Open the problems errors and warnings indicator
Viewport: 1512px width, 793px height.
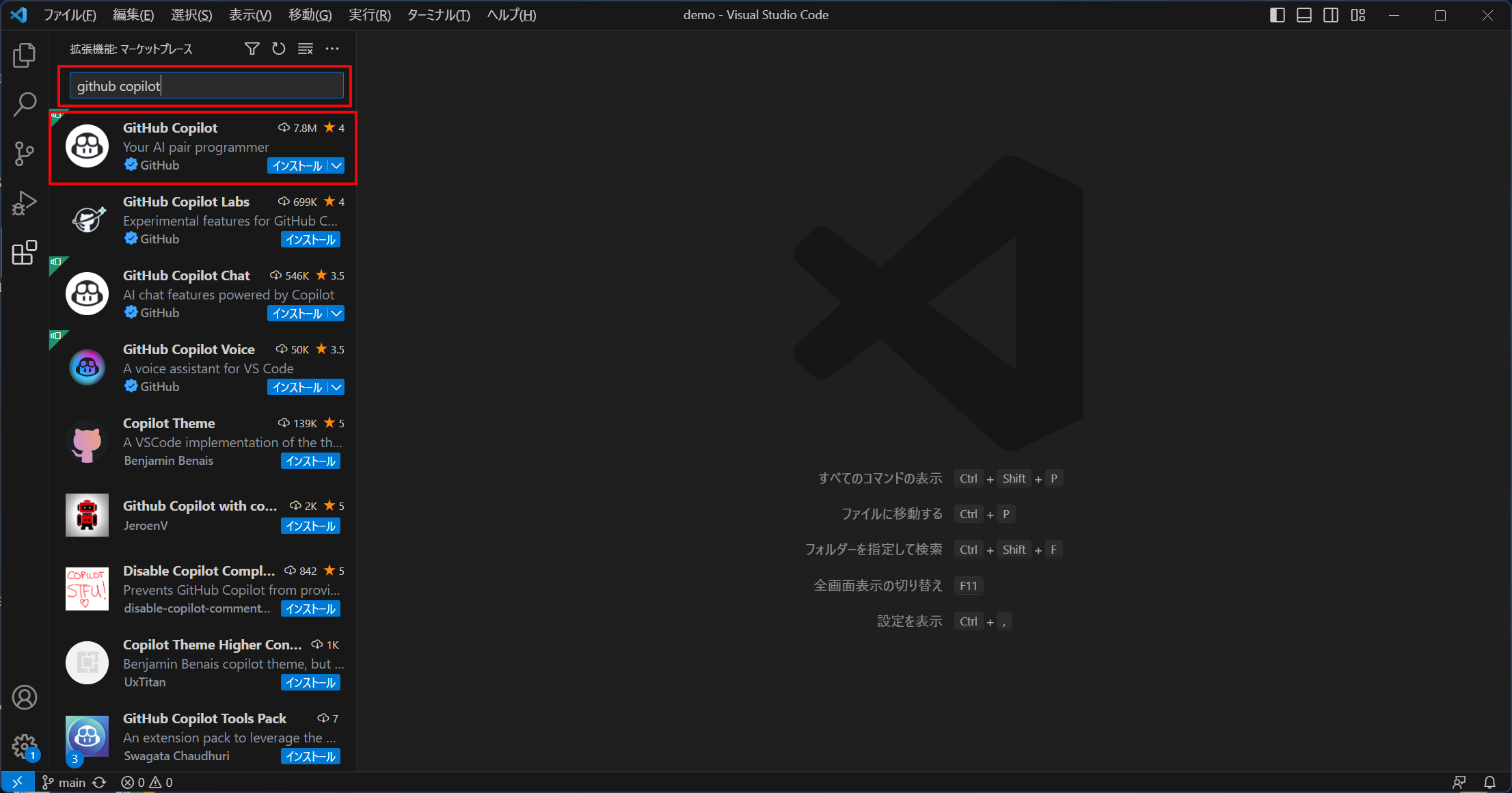pos(147,782)
